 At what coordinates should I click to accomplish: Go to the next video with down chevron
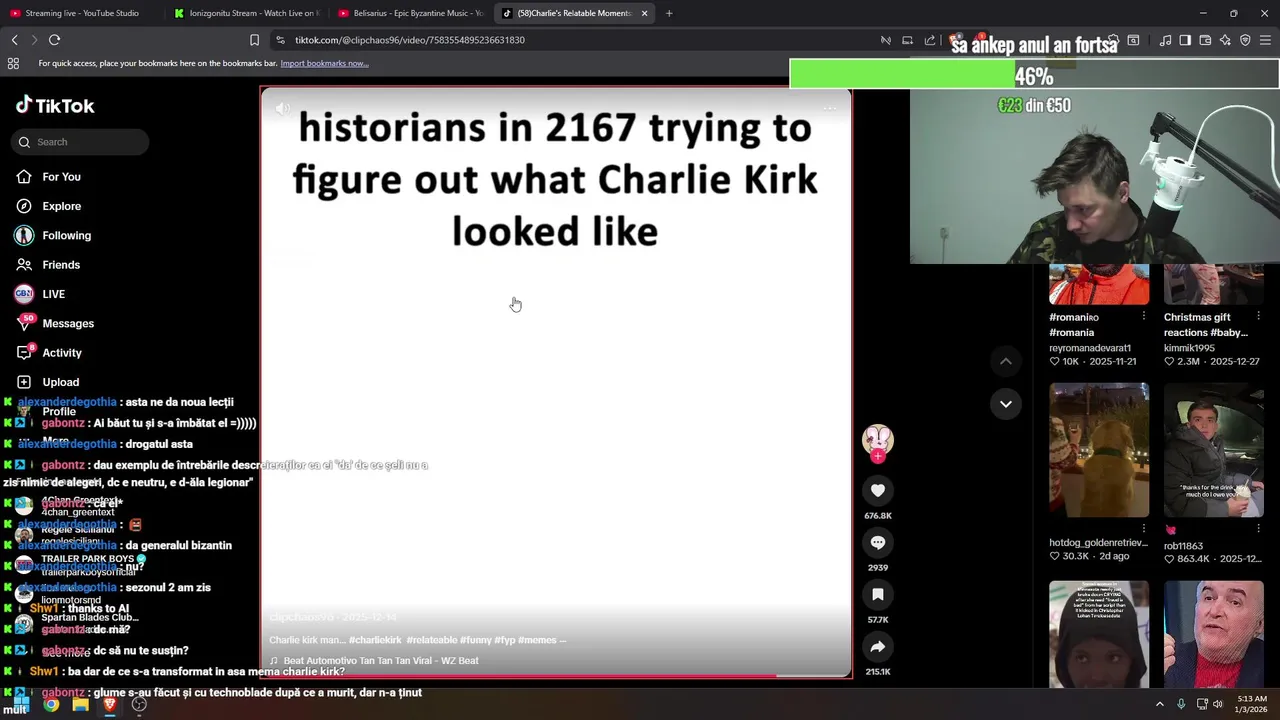pos(1006,404)
